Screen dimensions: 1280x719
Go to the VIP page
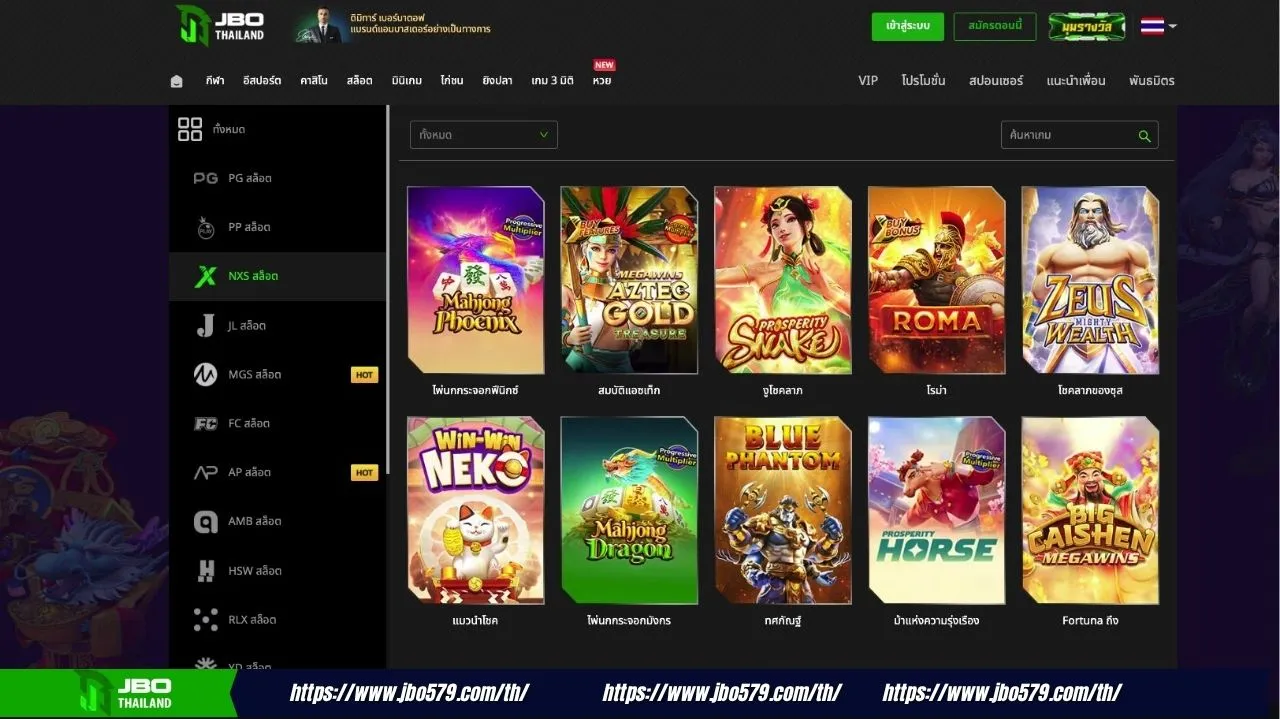[868, 81]
